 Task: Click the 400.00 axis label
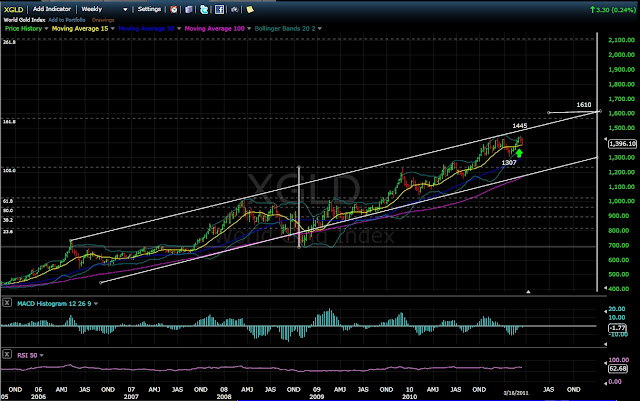point(621,289)
